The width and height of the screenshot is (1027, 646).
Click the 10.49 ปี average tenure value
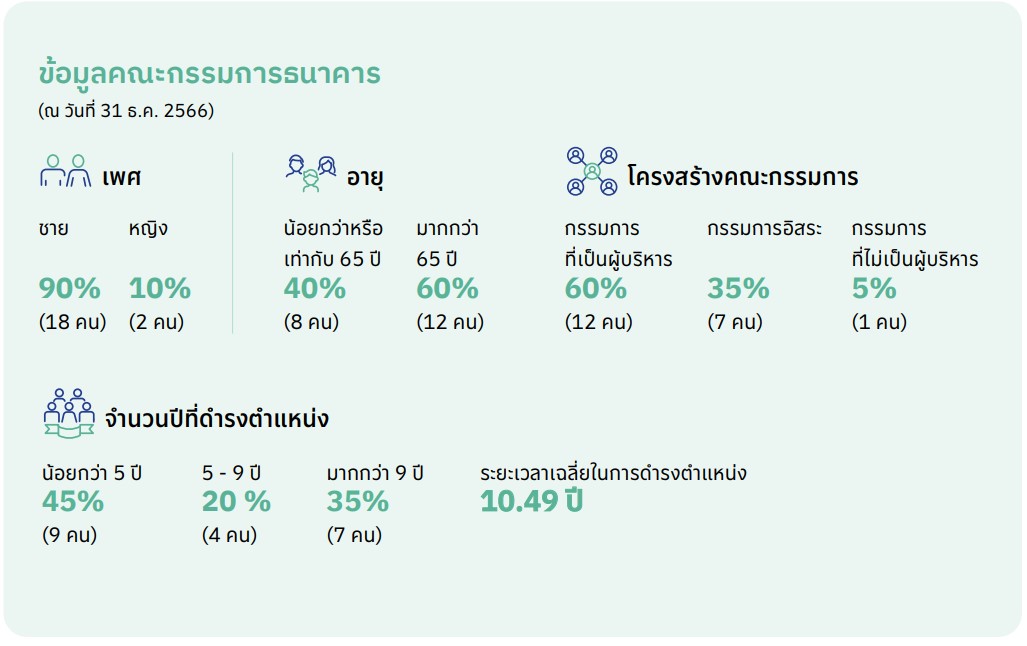point(531,501)
